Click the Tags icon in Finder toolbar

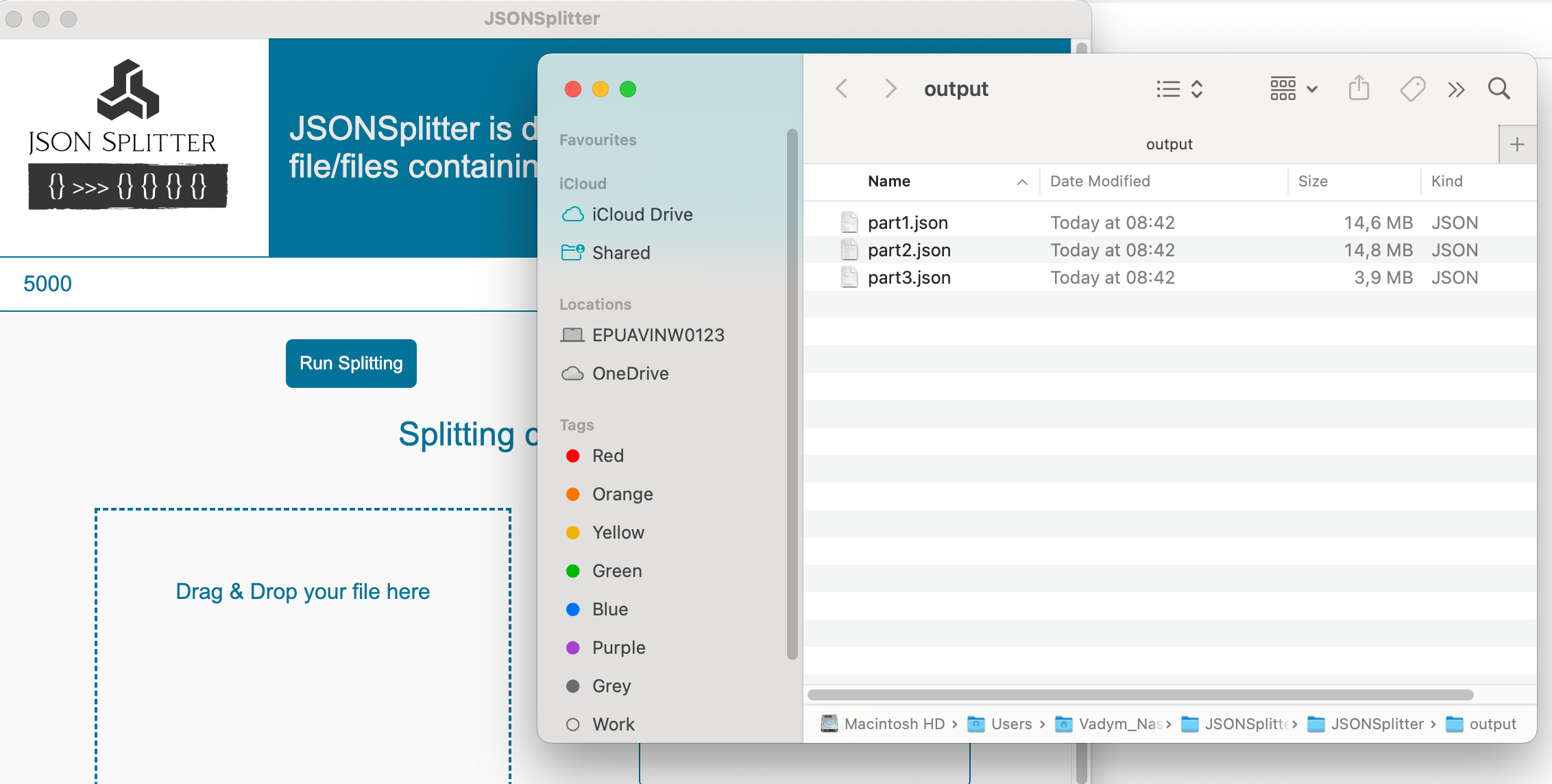[1412, 89]
